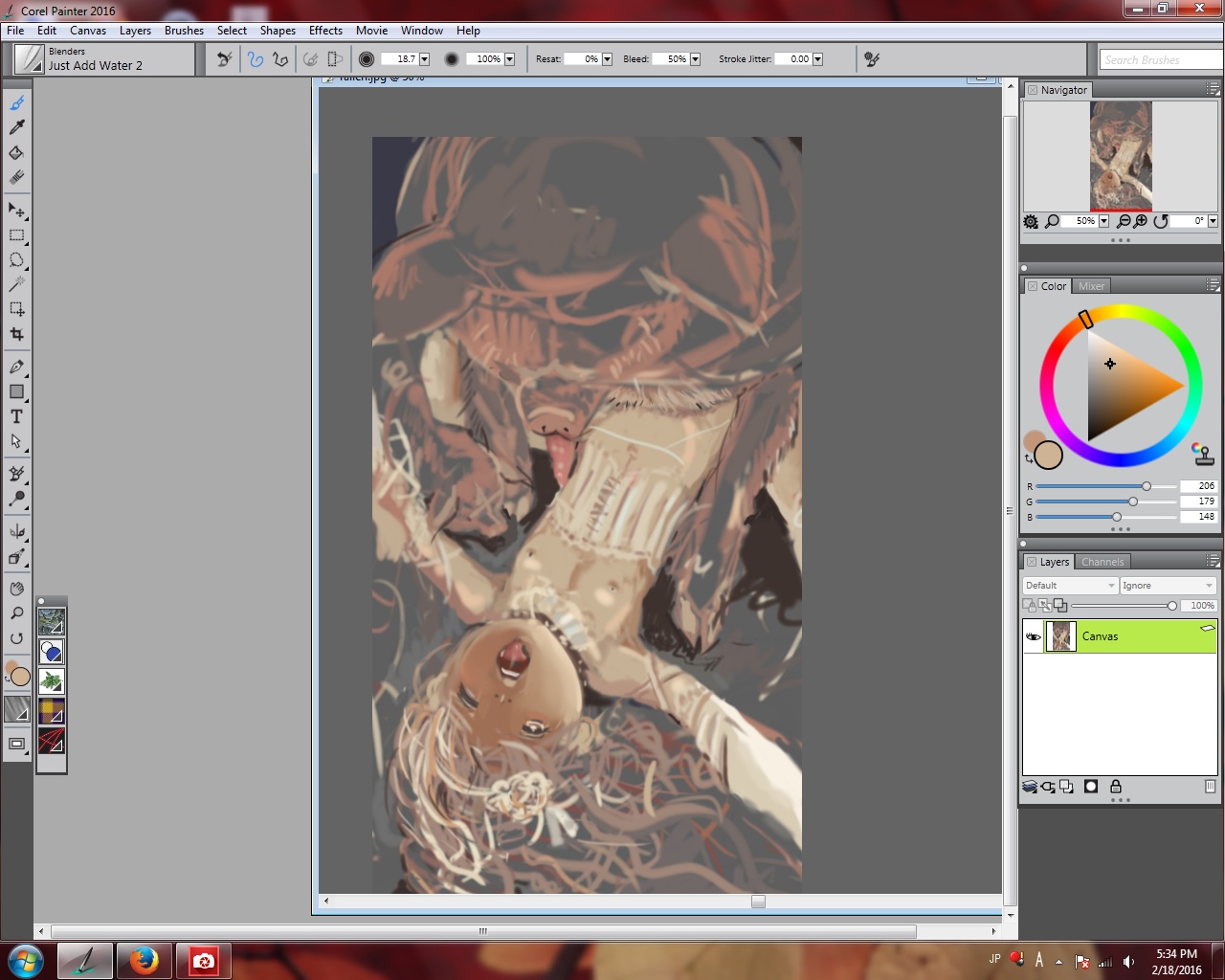Open the brush size dropdown
The height and width of the screenshot is (980, 1225).
pyautogui.click(x=424, y=59)
